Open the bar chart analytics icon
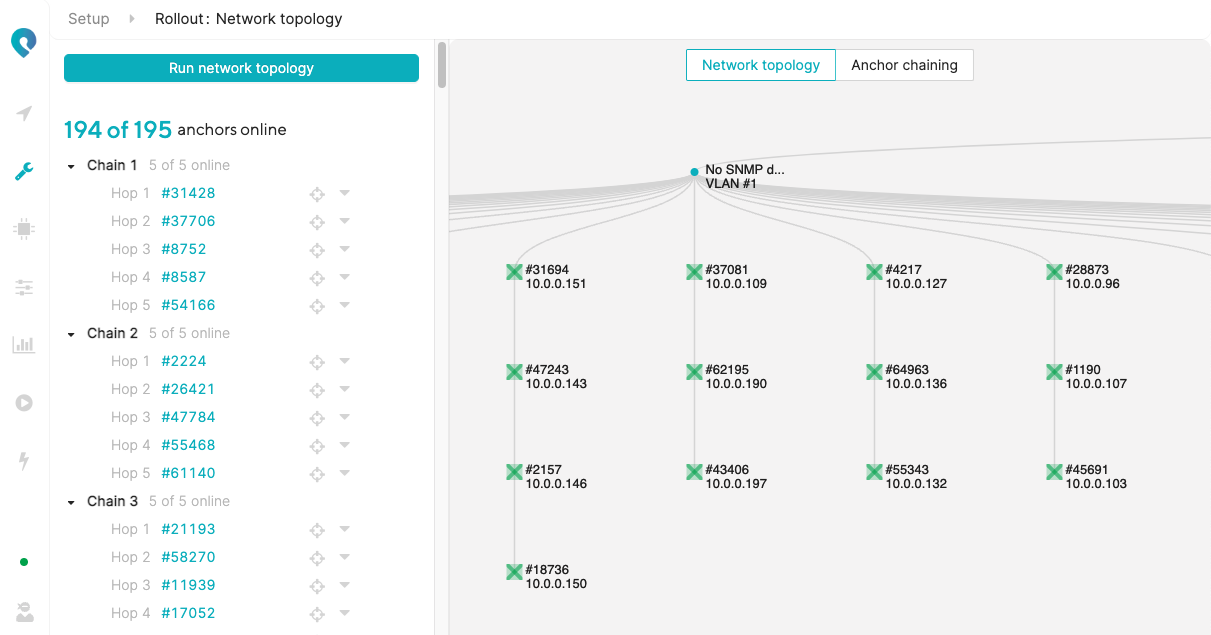 24,345
